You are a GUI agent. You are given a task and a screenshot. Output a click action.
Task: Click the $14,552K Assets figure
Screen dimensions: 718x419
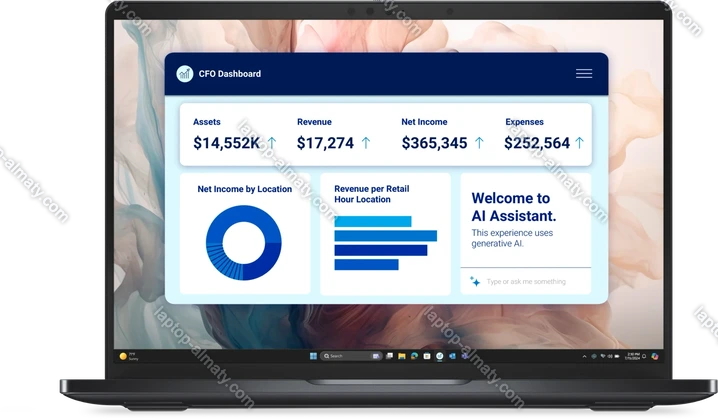click(x=226, y=143)
